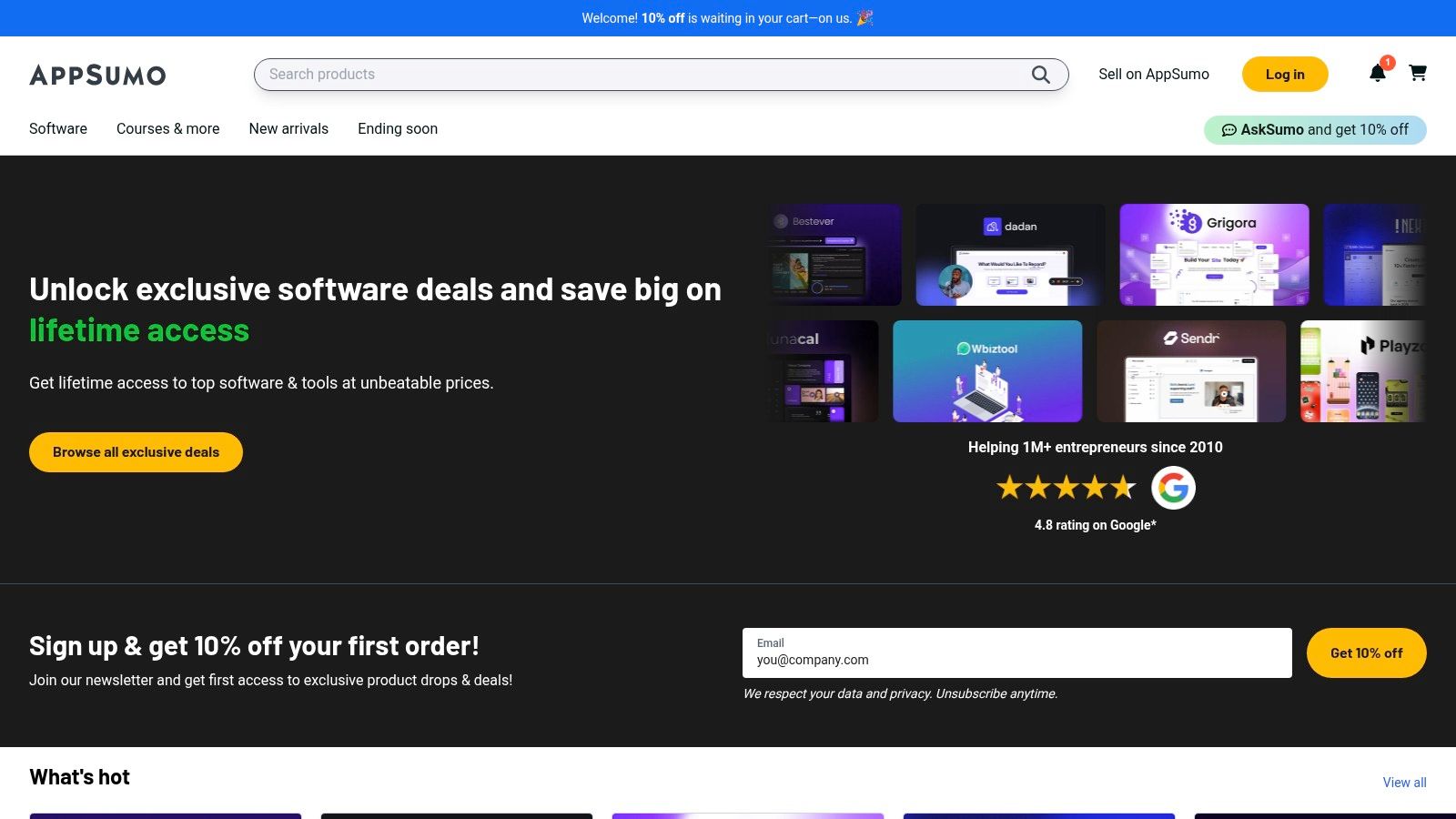This screenshot has height=819, width=1456.
Task: Click the five-star rating icons
Action: coord(1067,488)
